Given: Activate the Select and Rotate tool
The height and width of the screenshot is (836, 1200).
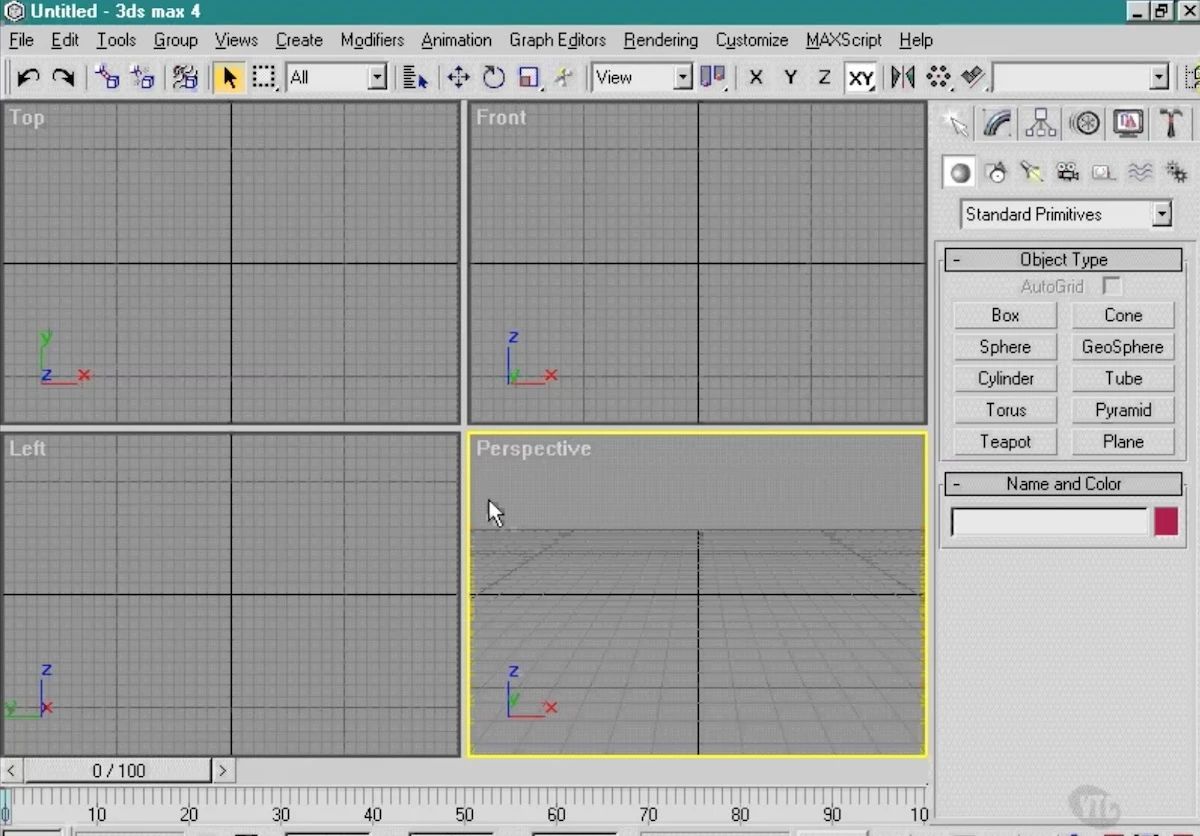Looking at the screenshot, I should tap(493, 77).
